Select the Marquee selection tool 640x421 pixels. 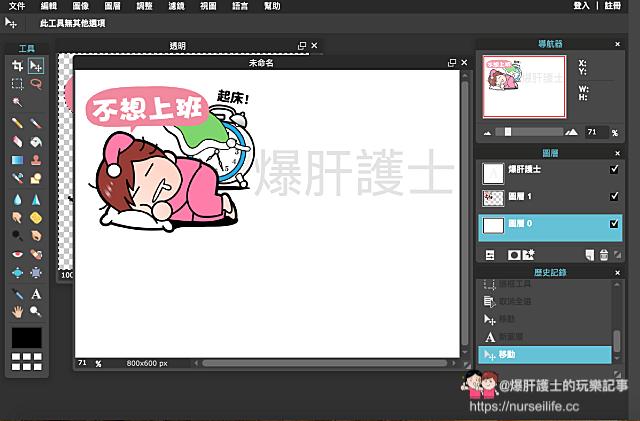pyautogui.click(x=18, y=84)
